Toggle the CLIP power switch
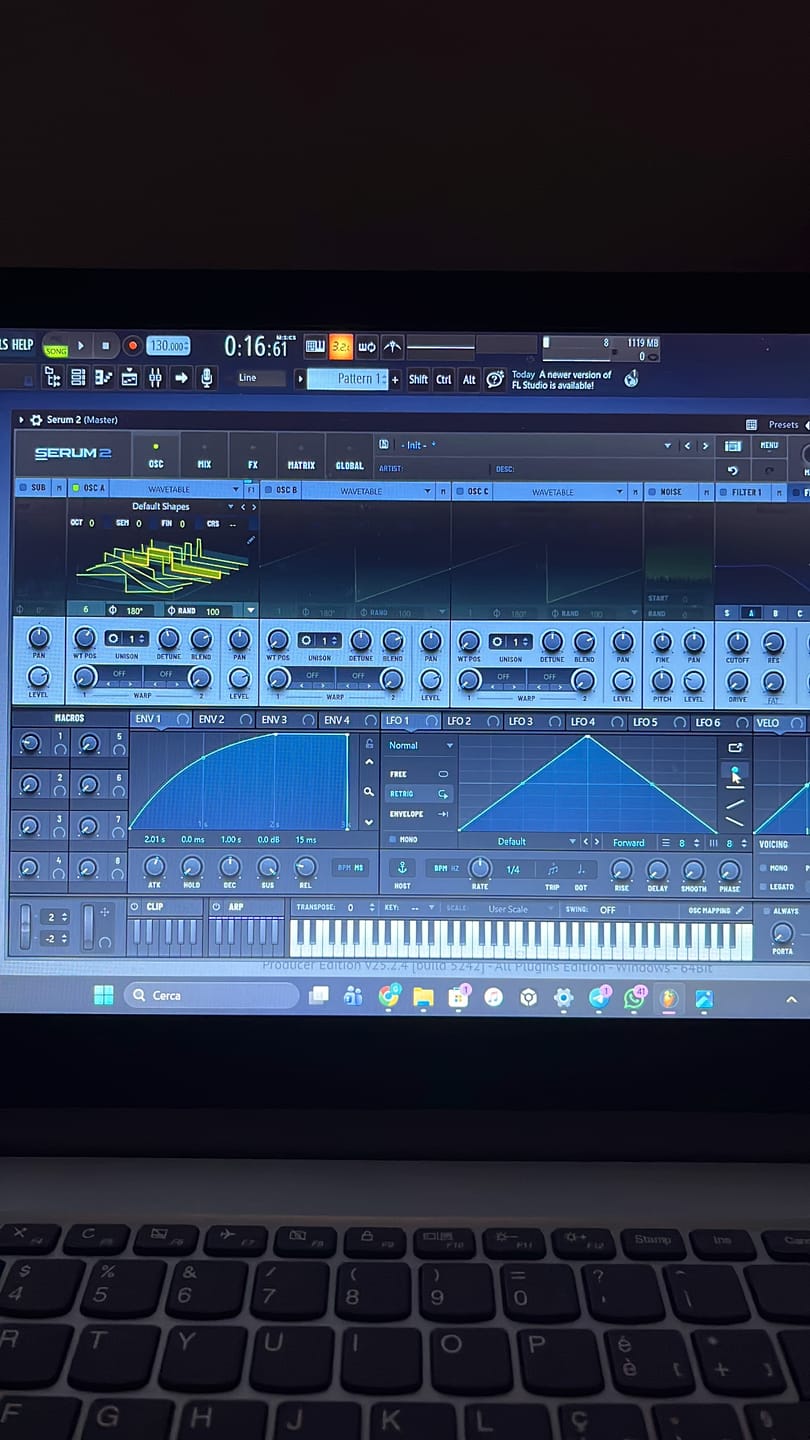 tap(136, 906)
